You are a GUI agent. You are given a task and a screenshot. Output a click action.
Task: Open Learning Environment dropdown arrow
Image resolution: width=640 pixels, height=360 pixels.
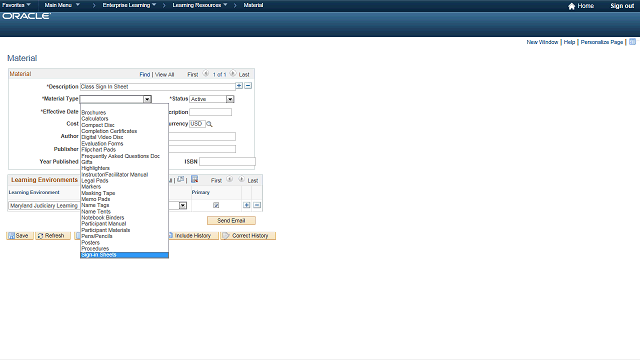(183, 205)
